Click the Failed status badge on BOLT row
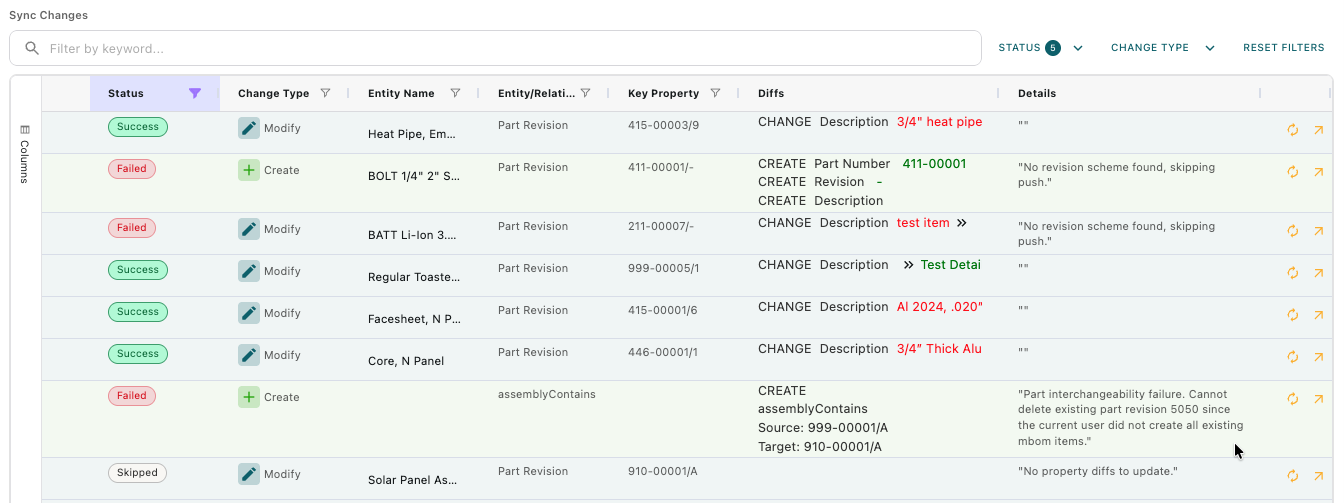Image resolution: width=1344 pixels, height=503 pixels. click(x=132, y=169)
